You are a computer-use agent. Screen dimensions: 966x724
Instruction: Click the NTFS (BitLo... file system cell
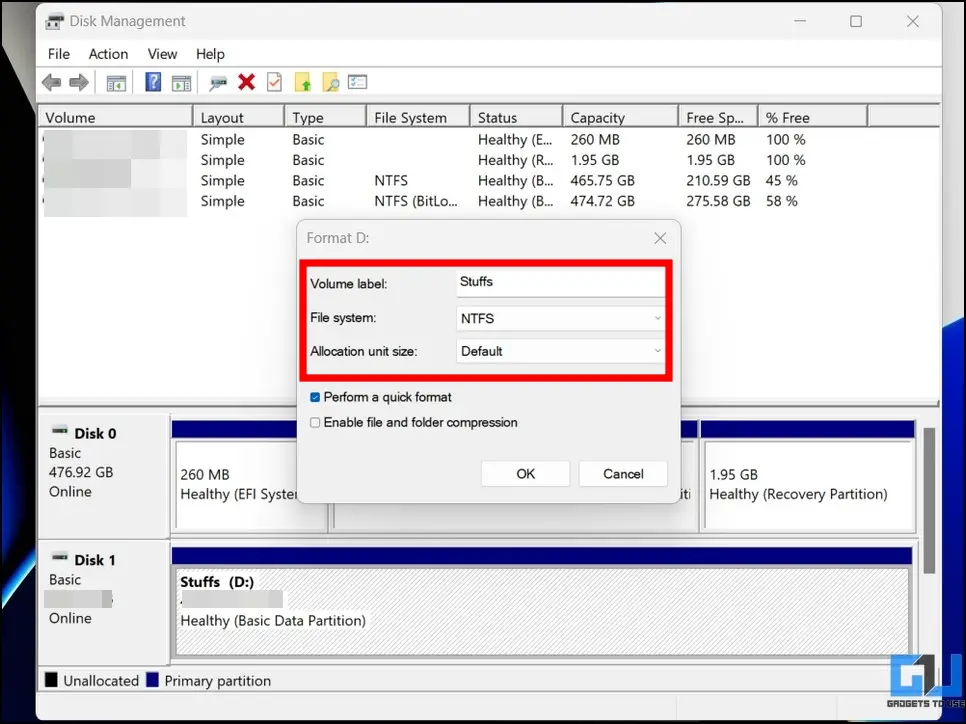point(416,201)
